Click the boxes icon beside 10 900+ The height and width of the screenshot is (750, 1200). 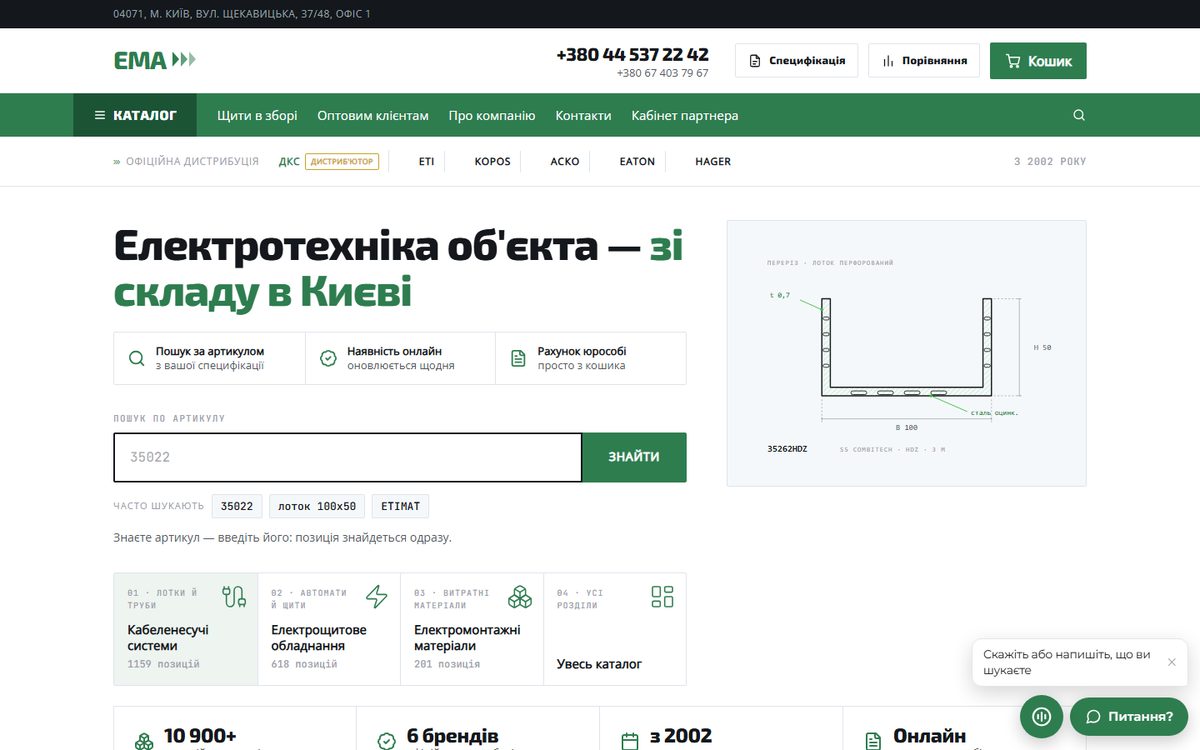[x=145, y=741]
